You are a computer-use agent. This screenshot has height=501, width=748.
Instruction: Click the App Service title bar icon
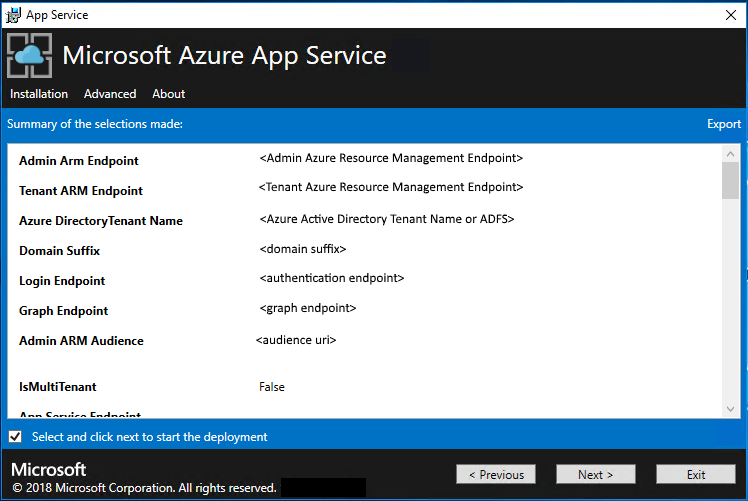(13, 15)
